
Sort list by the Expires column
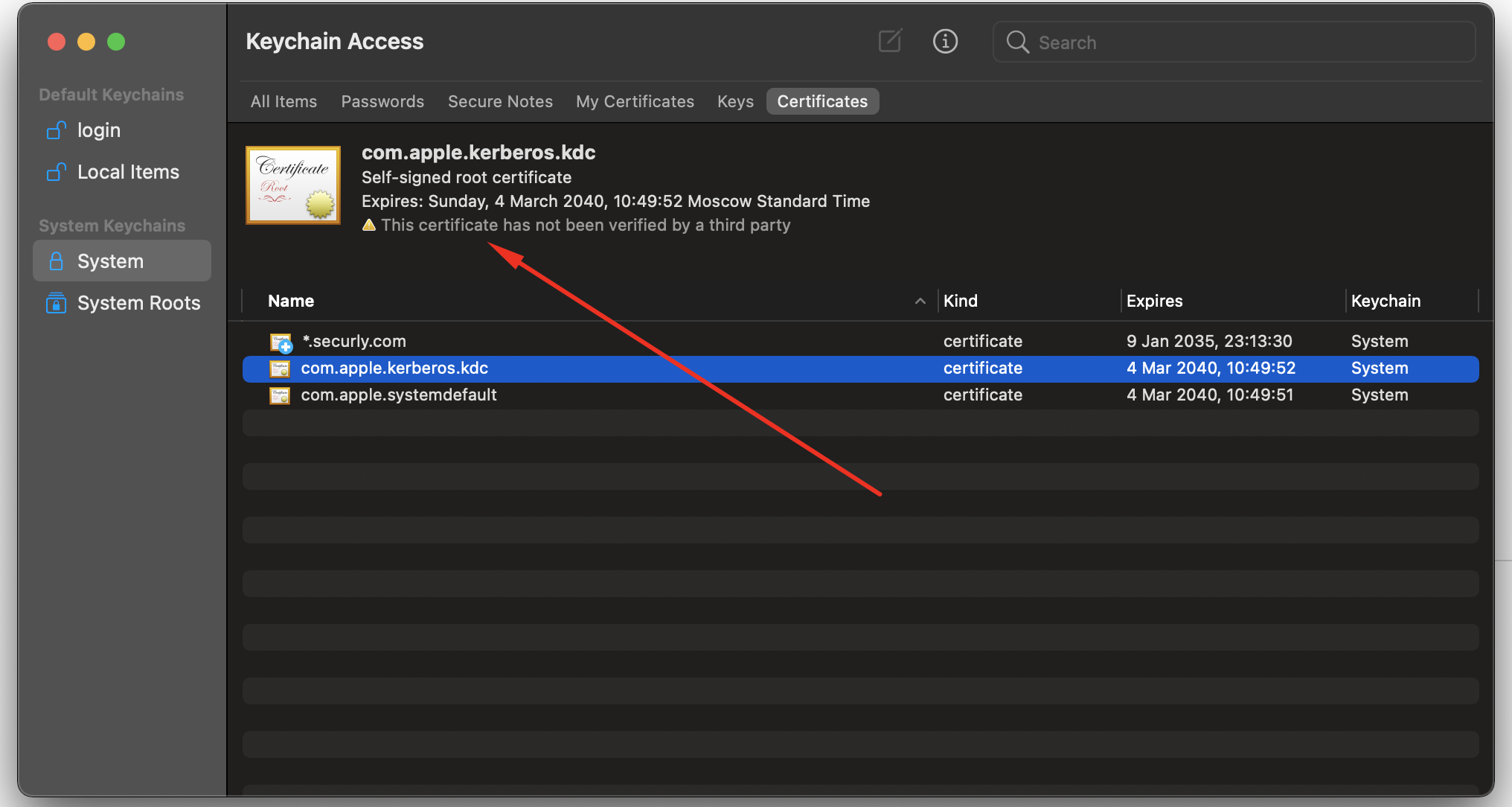(1154, 301)
